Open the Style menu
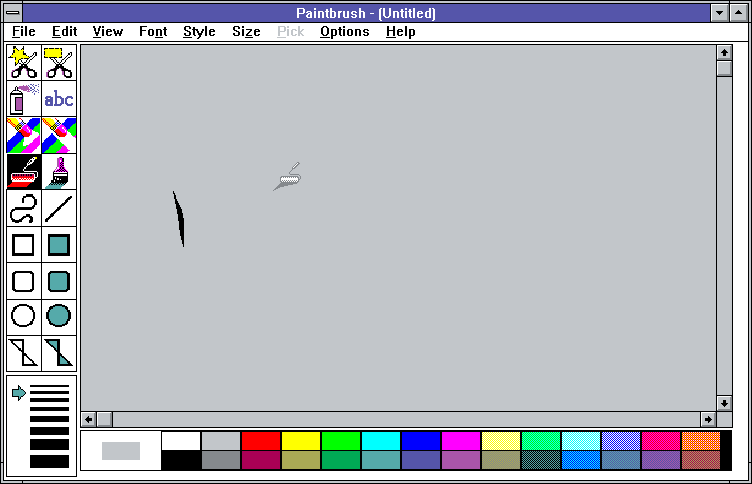752x484 pixels. click(199, 32)
